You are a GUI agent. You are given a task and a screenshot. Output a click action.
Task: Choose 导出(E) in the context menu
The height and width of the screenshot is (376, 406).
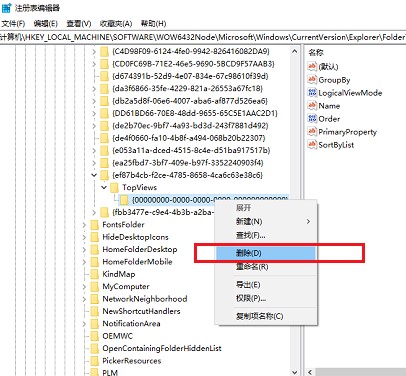[x=266, y=285]
